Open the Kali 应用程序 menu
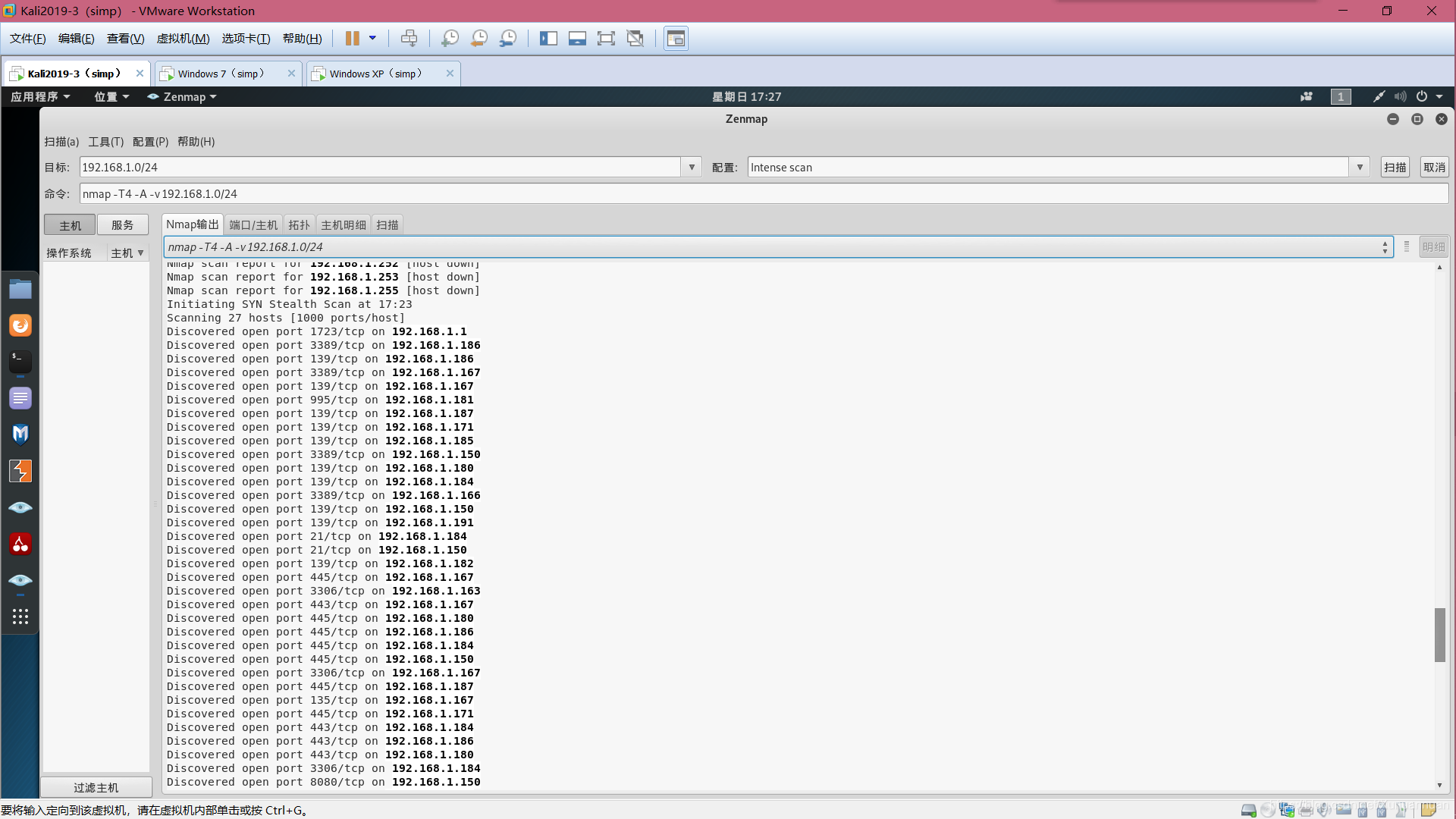The height and width of the screenshot is (819, 1456). click(x=40, y=96)
